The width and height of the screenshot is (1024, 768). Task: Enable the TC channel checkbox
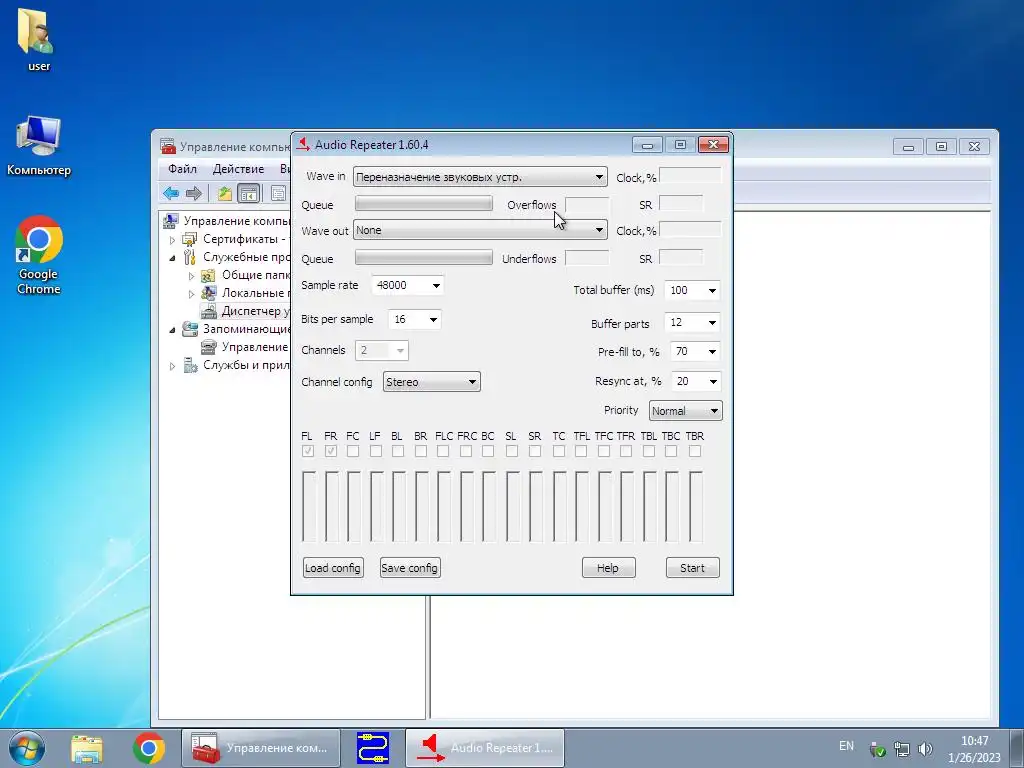coord(558,451)
